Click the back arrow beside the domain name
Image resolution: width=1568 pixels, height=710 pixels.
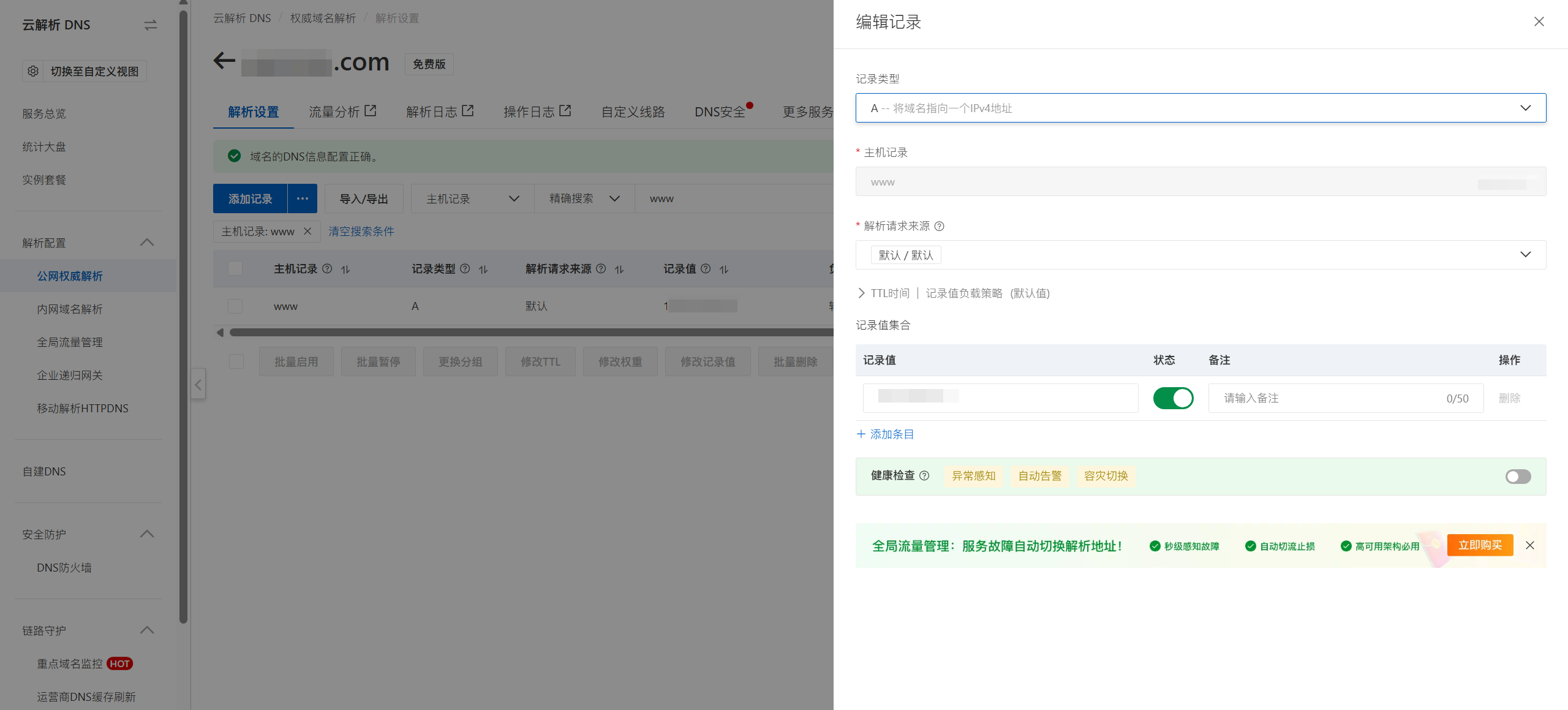pos(224,61)
